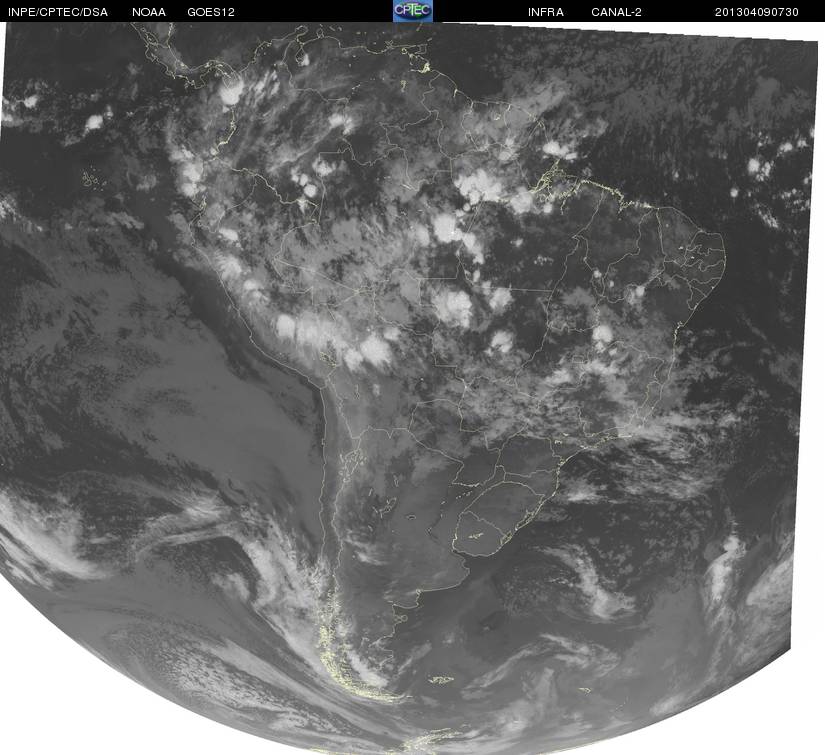Viewport: 825px width, 755px height.
Task: Click the CPTEC logo in the header
Action: [413, 11]
